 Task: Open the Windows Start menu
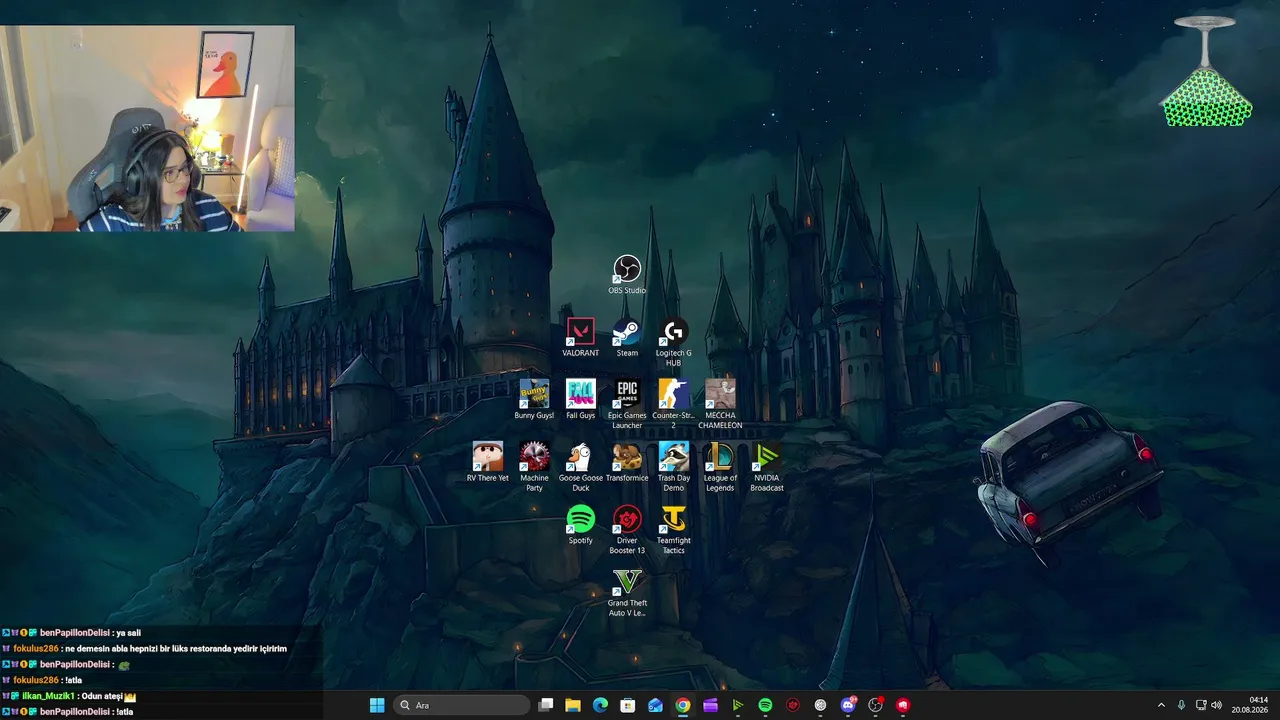[x=377, y=705]
